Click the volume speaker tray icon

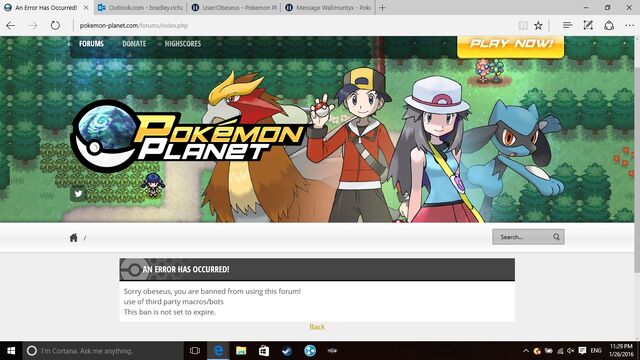[571, 351]
